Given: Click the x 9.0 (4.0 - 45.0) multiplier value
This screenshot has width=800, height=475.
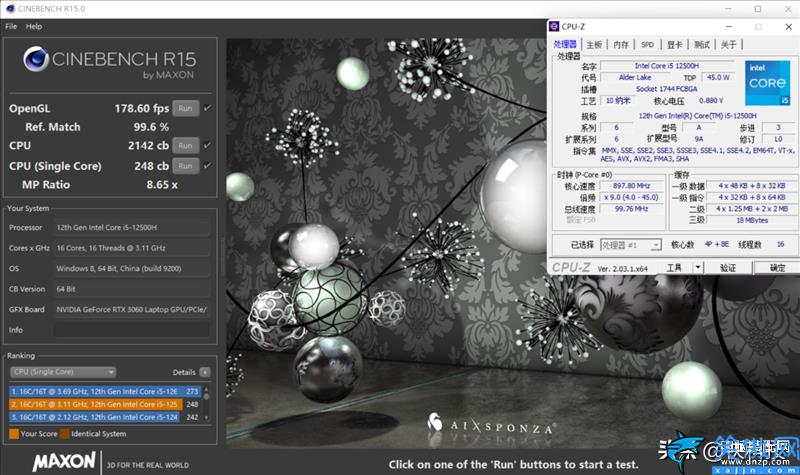Looking at the screenshot, I should tap(632, 197).
